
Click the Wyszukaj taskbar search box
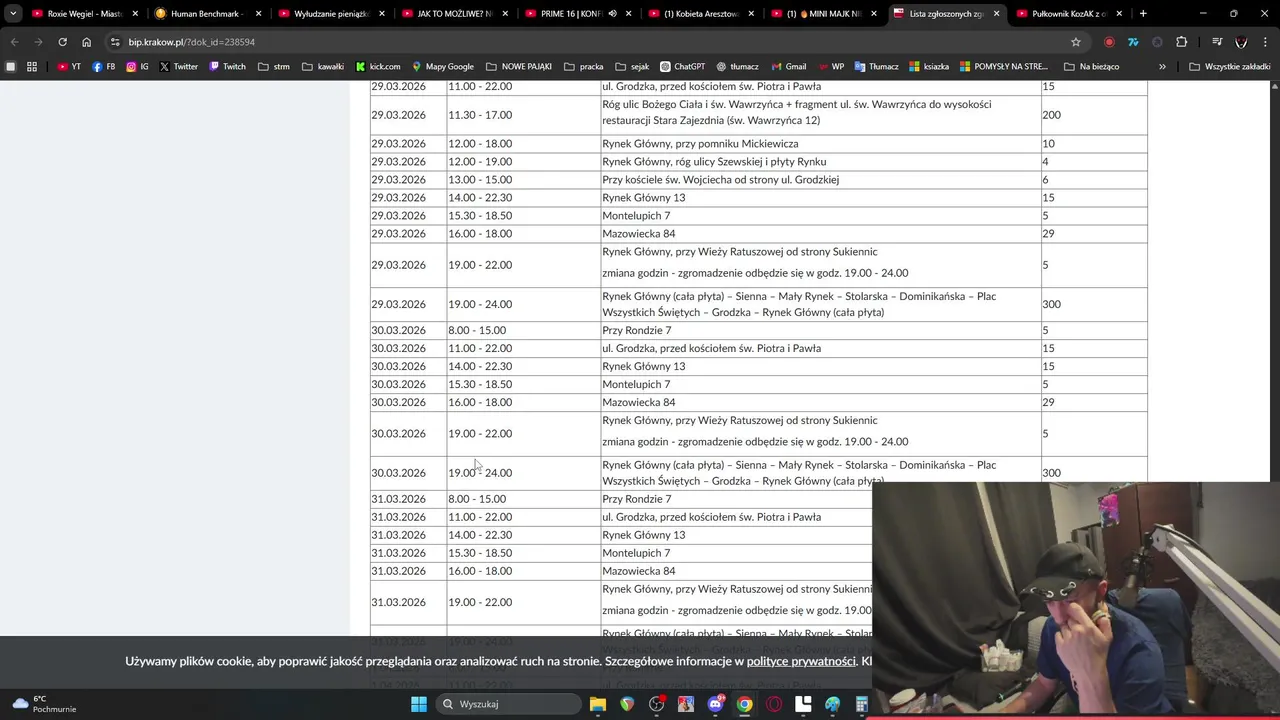tap(508, 704)
